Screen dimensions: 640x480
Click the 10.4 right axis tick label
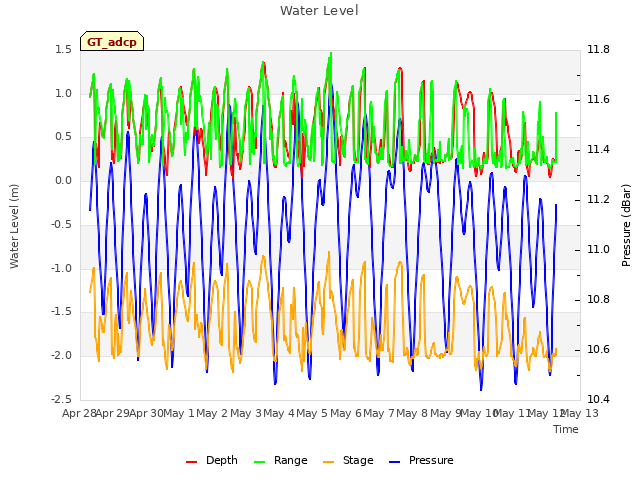tap(598, 400)
